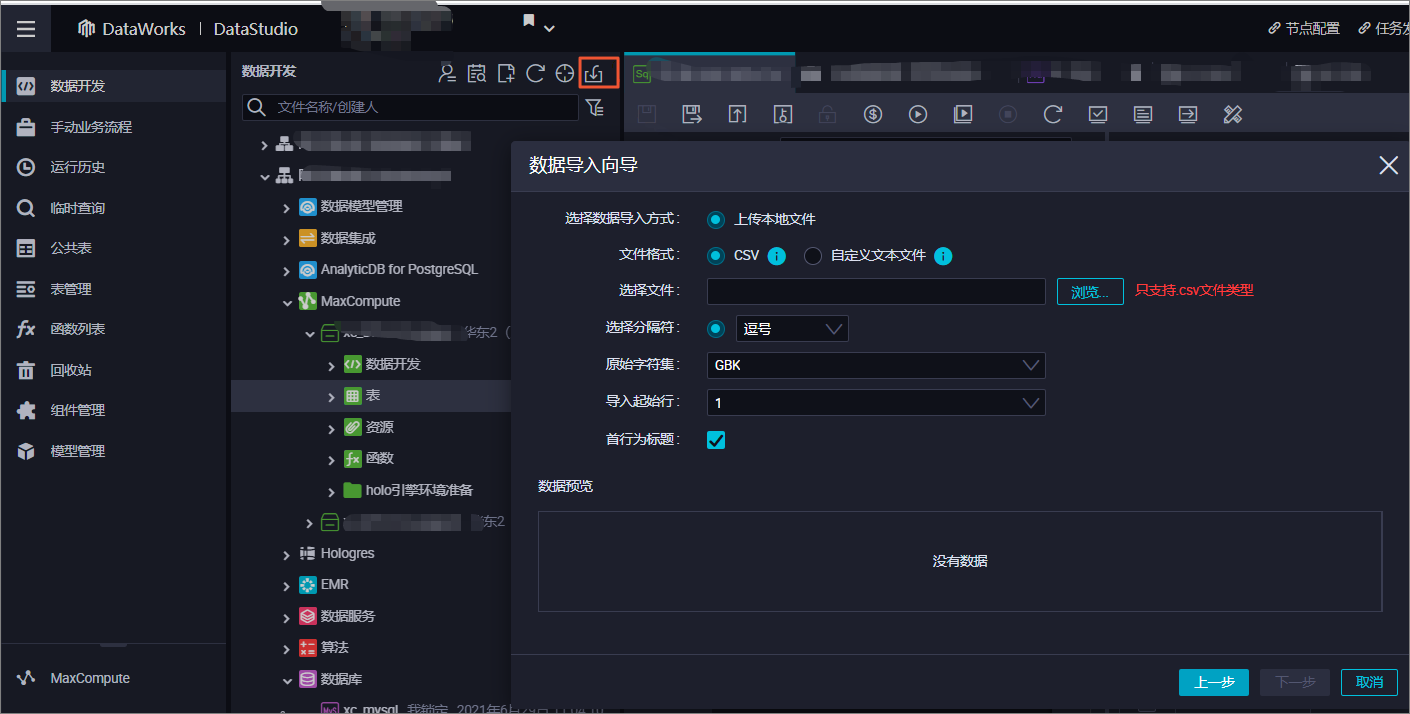Collapse the 数据库 tree node
The width and height of the screenshot is (1410, 714).
287,680
